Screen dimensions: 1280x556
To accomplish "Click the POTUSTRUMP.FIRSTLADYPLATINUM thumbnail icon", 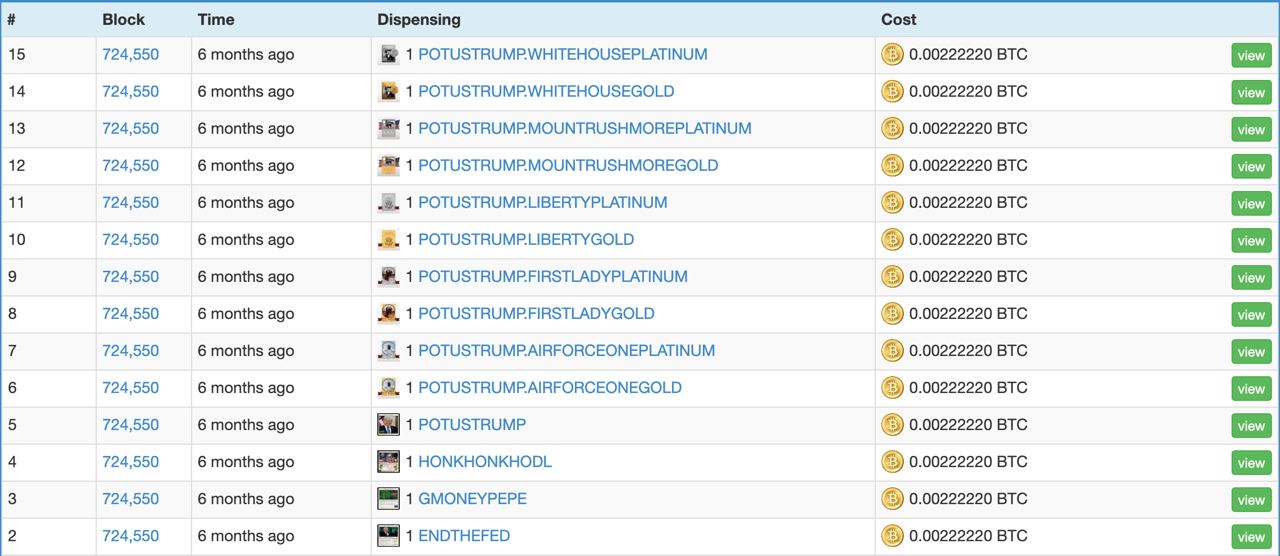I will [x=389, y=277].
